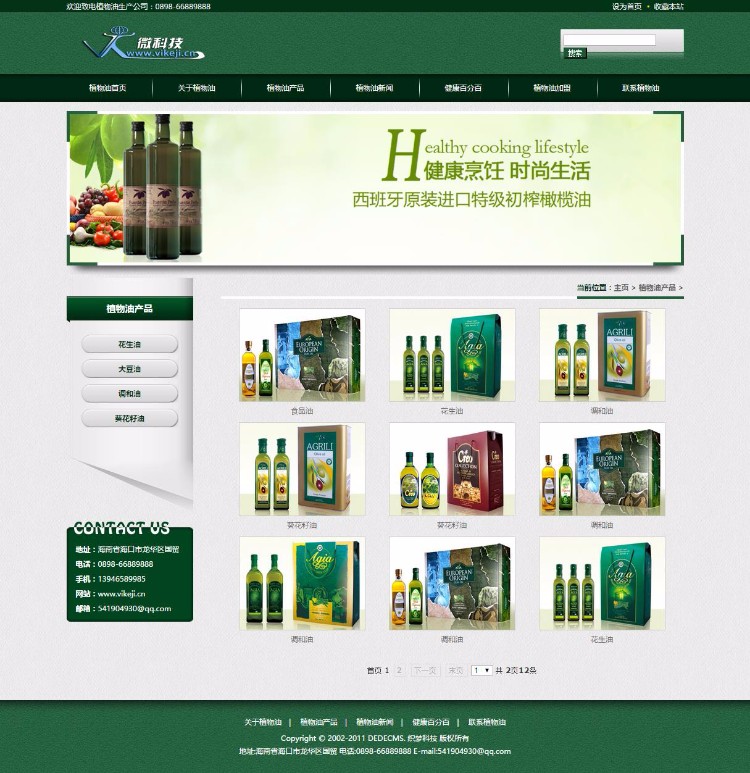The image size is (750, 773).
Task: Click 主页 in the breadcrumb
Action: pos(621,287)
